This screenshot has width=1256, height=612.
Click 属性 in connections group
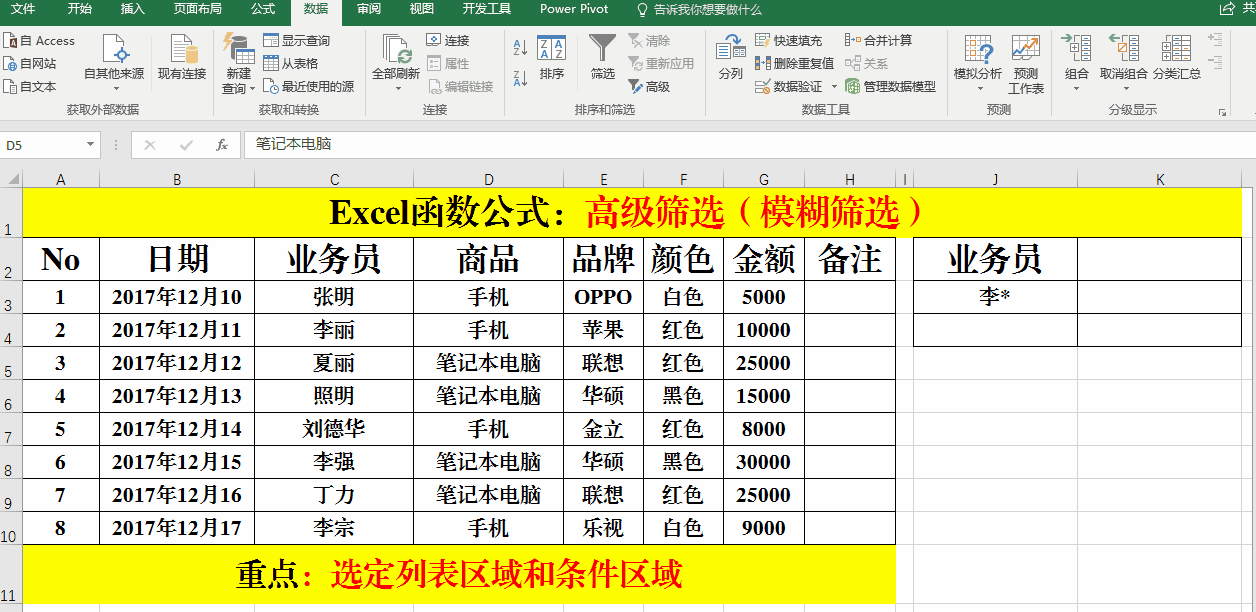coord(448,64)
